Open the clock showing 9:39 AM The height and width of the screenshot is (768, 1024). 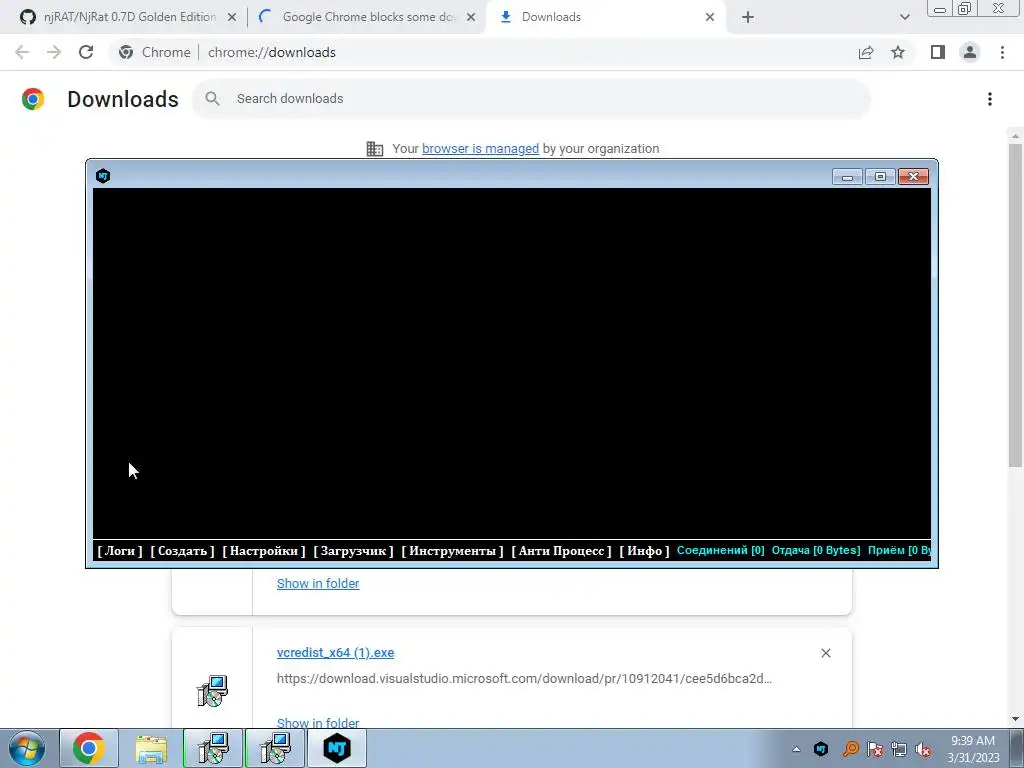tap(973, 749)
